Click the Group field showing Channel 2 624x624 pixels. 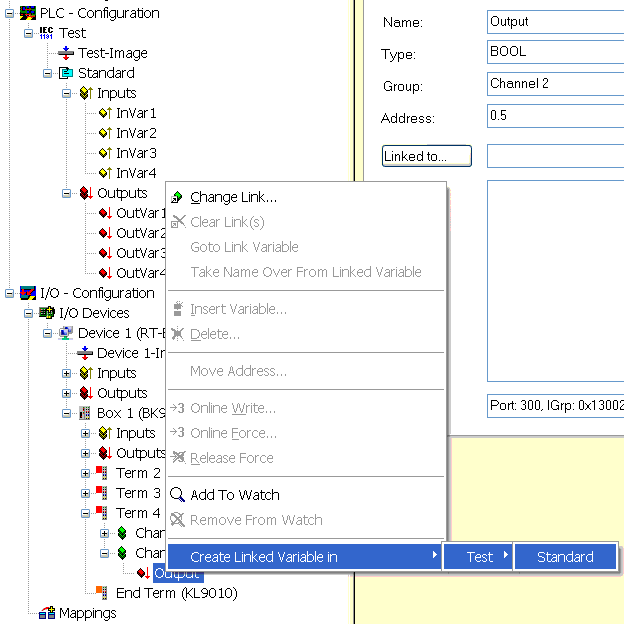(x=556, y=84)
